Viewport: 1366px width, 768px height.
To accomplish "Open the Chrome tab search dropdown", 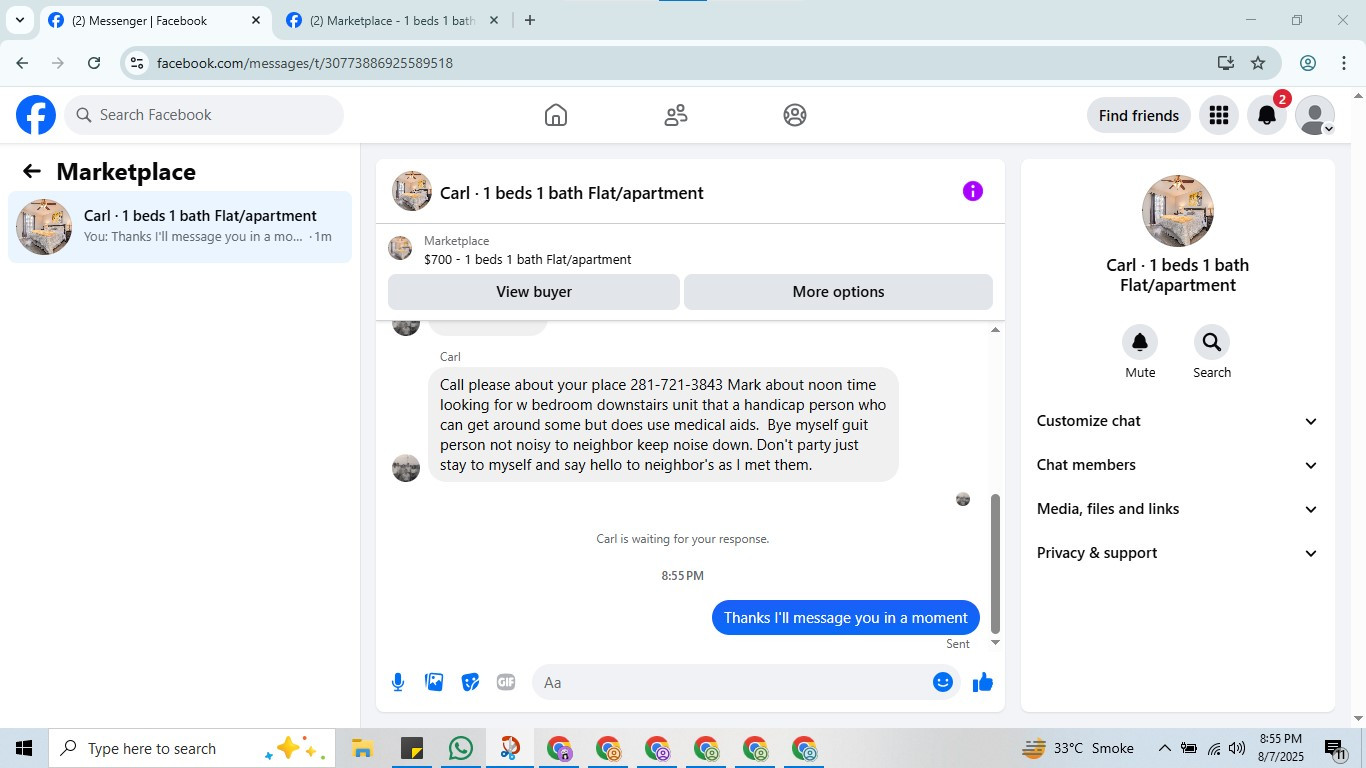I will pyautogui.click(x=19, y=20).
